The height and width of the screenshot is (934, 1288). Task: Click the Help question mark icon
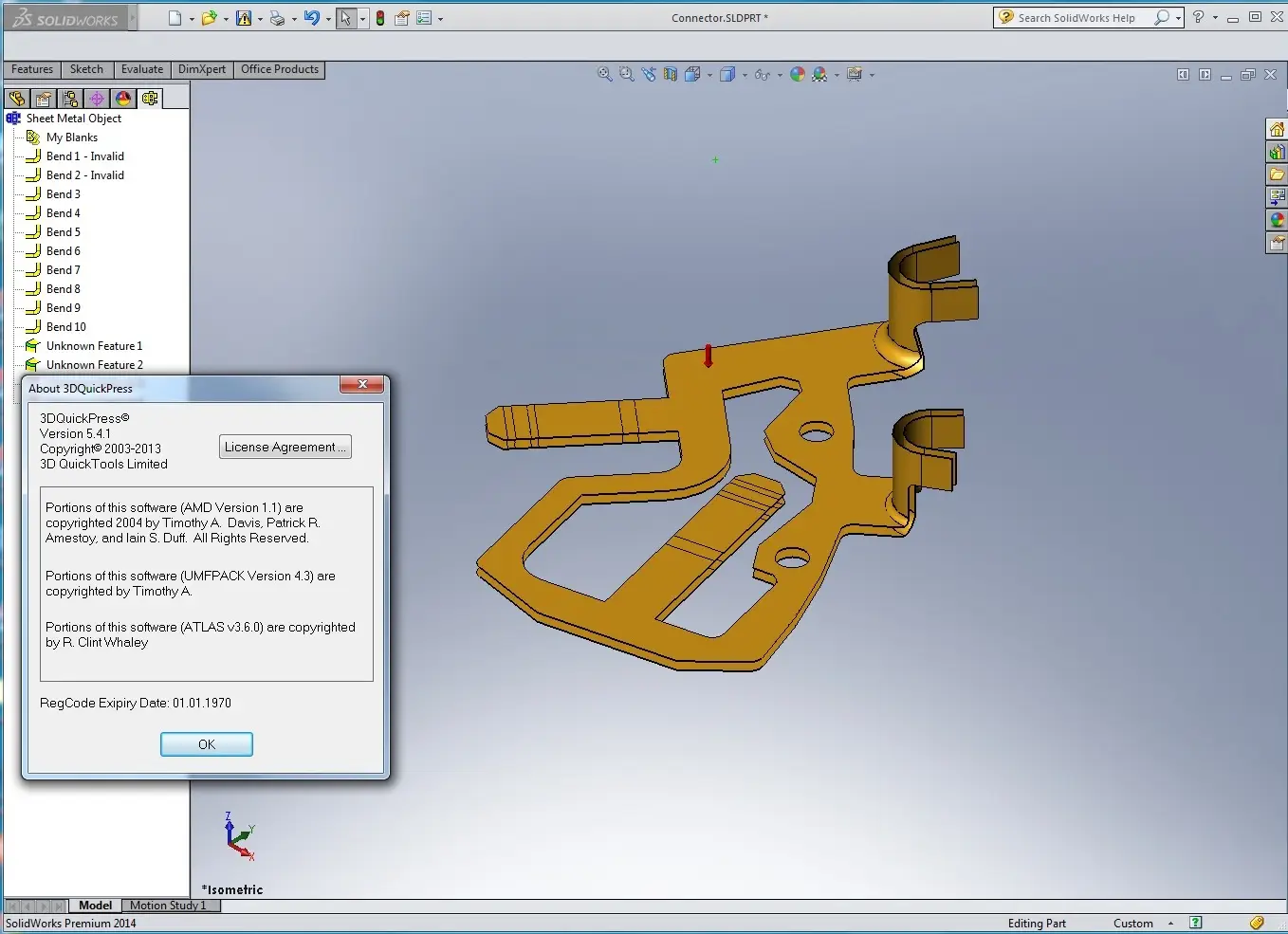pyautogui.click(x=1199, y=17)
